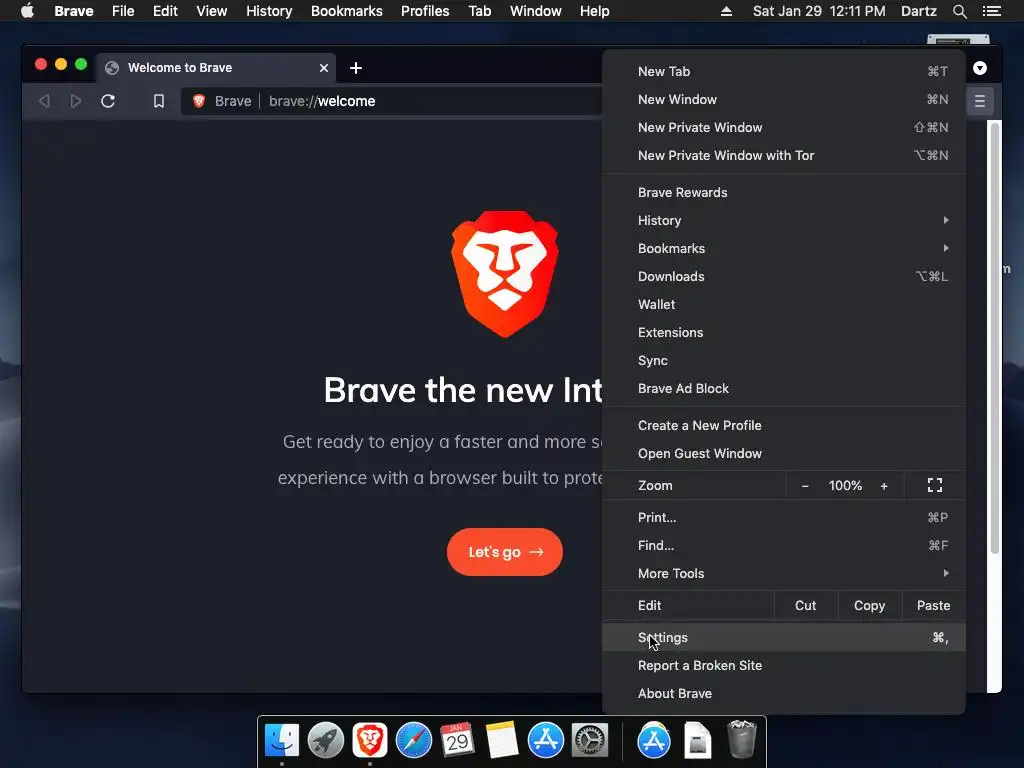Click the Brave shield icon in address bar
This screenshot has width=1024, height=768.
coord(199,101)
